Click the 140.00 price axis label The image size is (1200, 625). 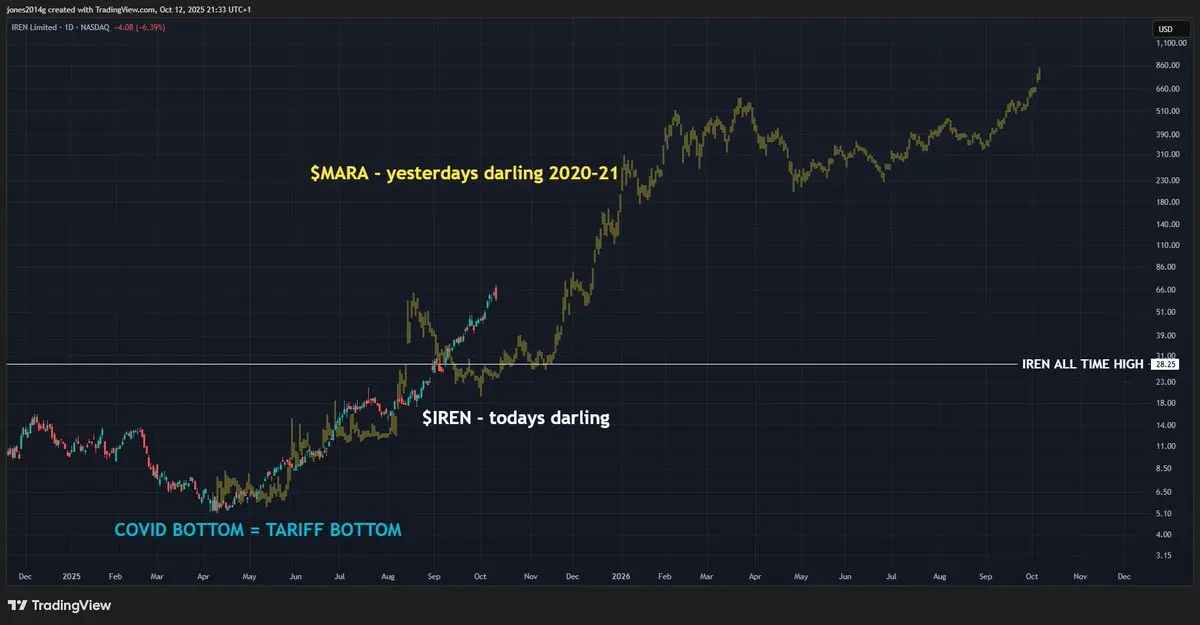[1167, 224]
